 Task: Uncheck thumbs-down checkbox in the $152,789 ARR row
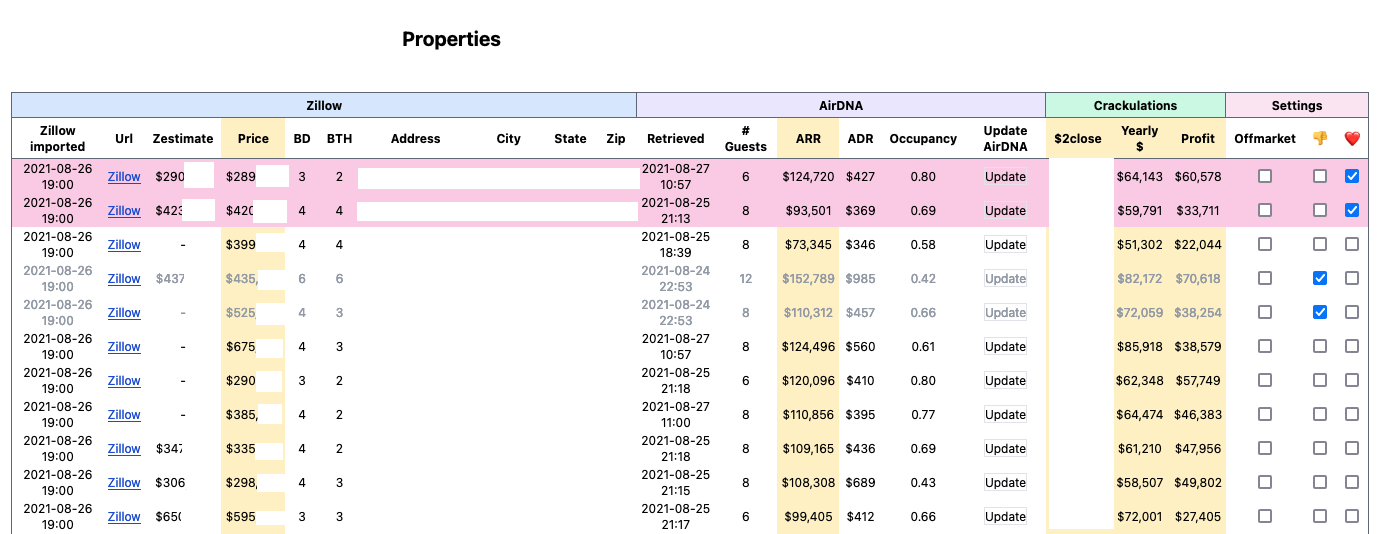coord(1320,278)
